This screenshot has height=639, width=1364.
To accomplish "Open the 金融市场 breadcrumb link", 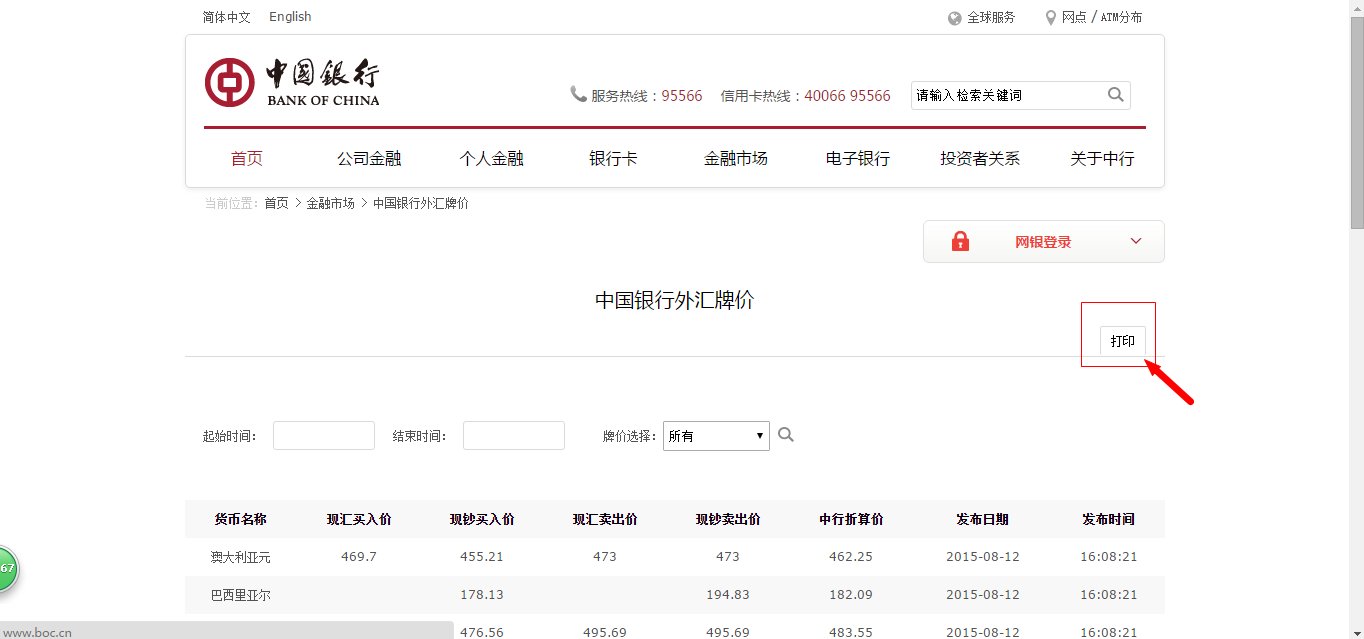I will point(331,202).
